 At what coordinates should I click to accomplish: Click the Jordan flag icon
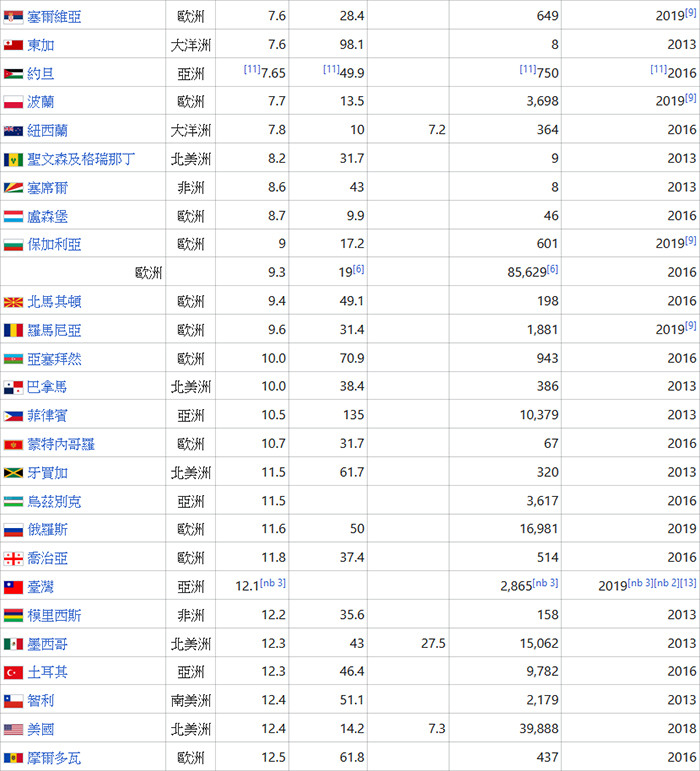coord(13,74)
